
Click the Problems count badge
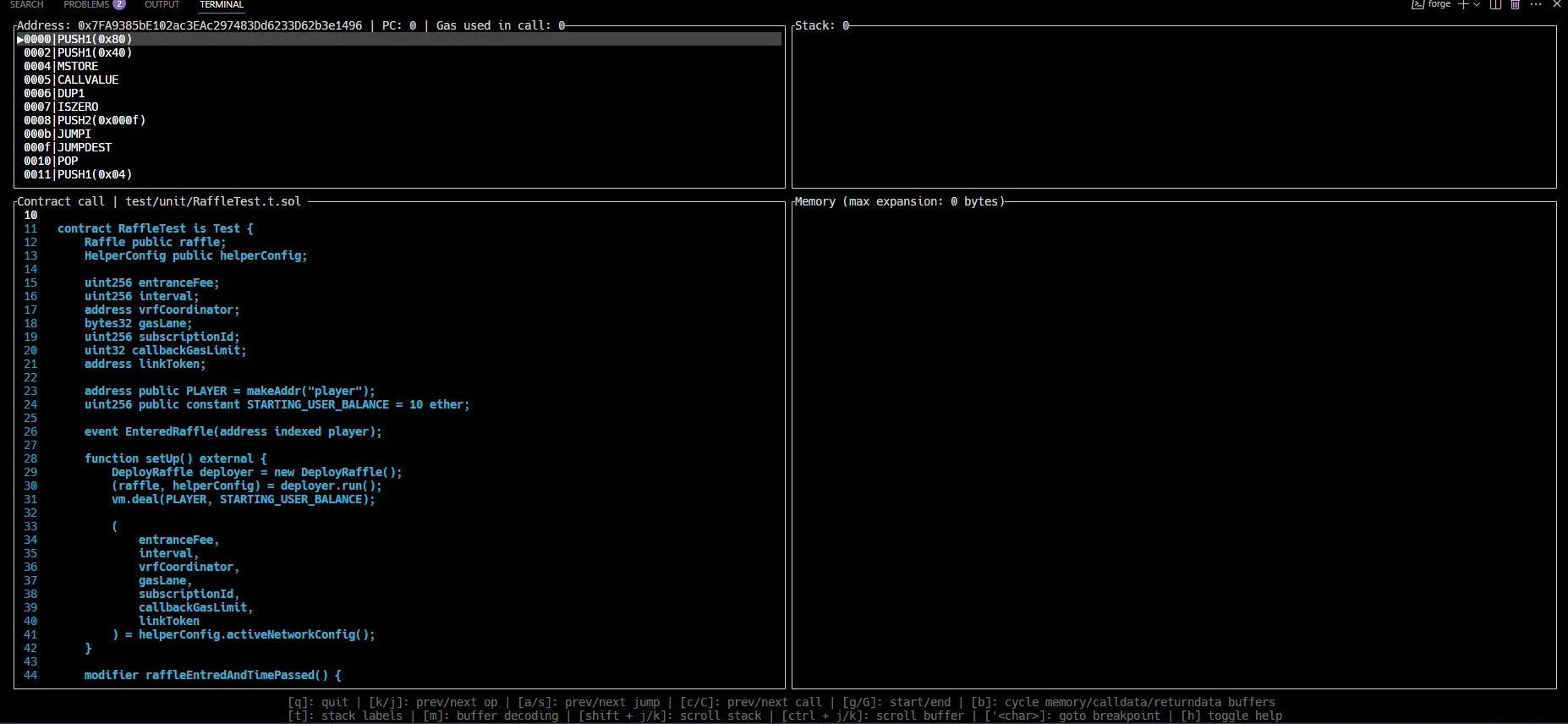[x=119, y=4]
